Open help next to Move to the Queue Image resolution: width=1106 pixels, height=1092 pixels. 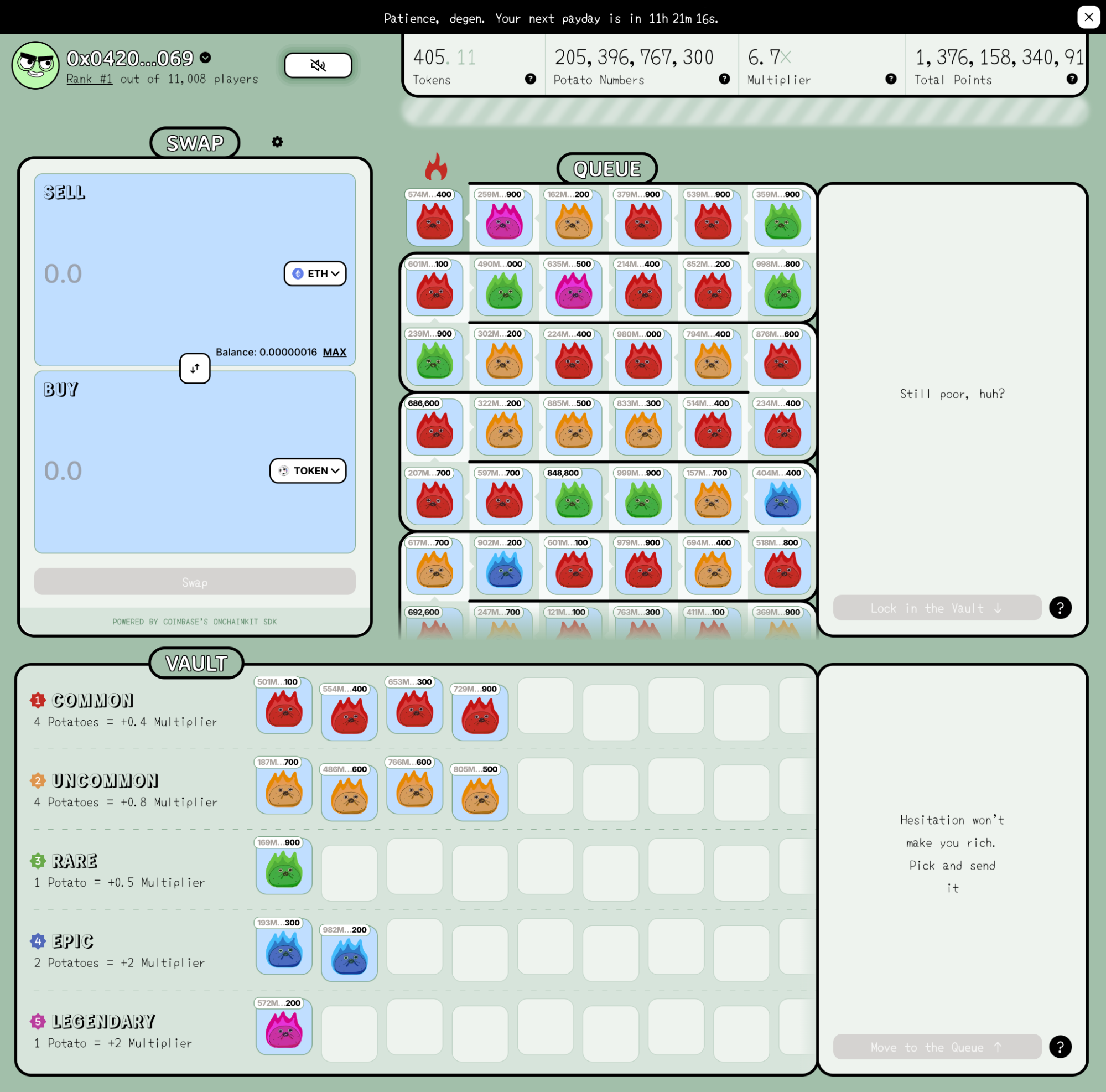click(x=1060, y=1047)
